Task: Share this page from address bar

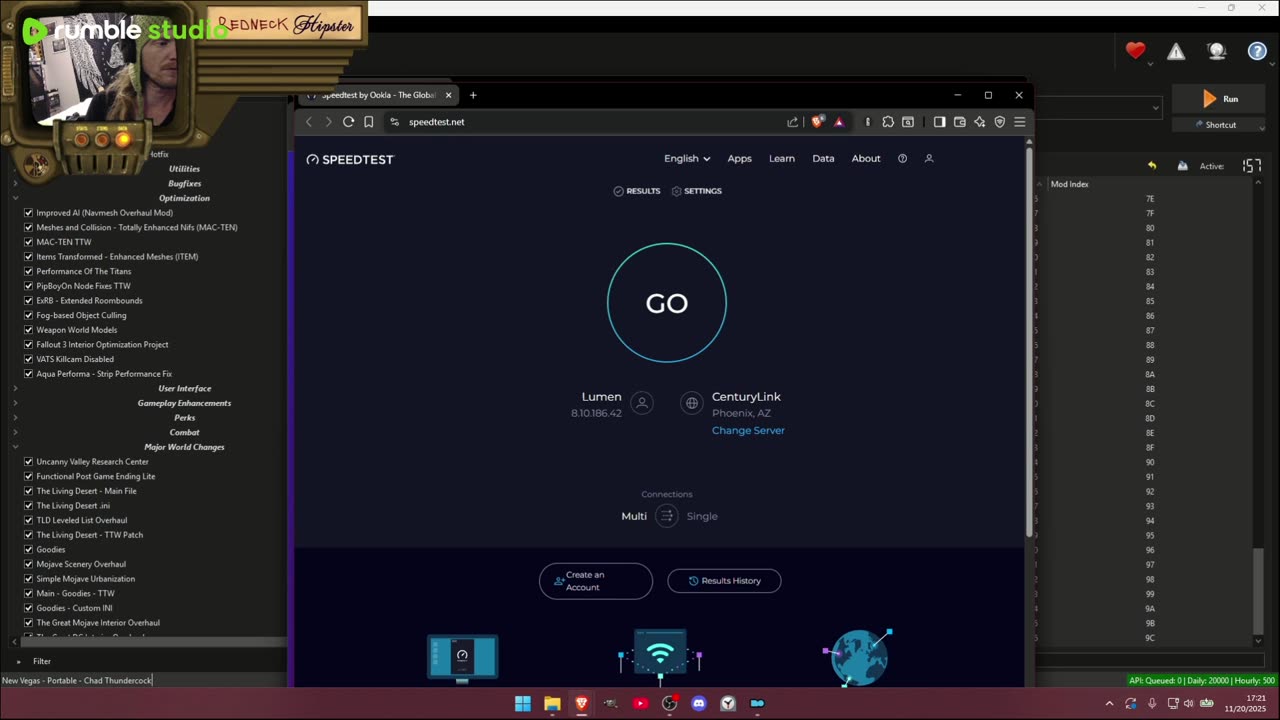Action: (793, 122)
